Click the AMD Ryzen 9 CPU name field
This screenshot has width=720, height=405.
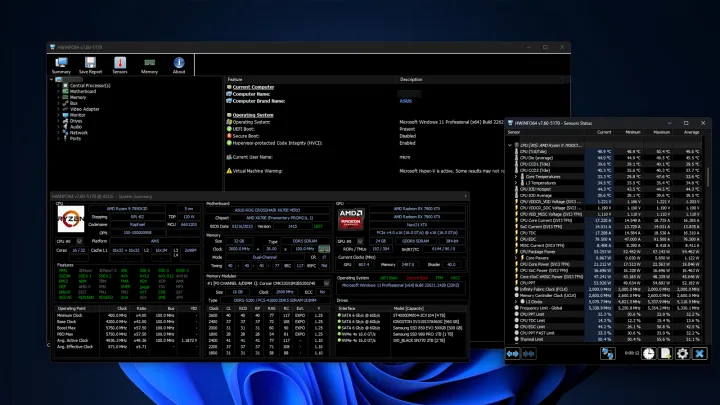(x=127, y=208)
